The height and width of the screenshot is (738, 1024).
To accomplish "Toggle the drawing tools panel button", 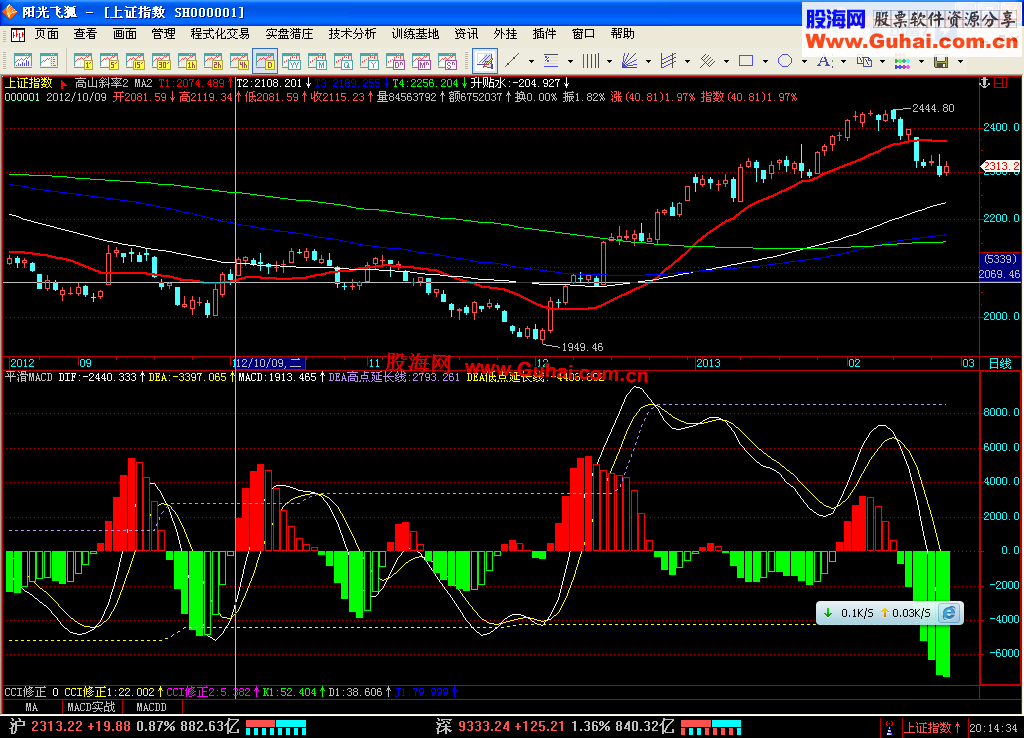I will point(485,61).
